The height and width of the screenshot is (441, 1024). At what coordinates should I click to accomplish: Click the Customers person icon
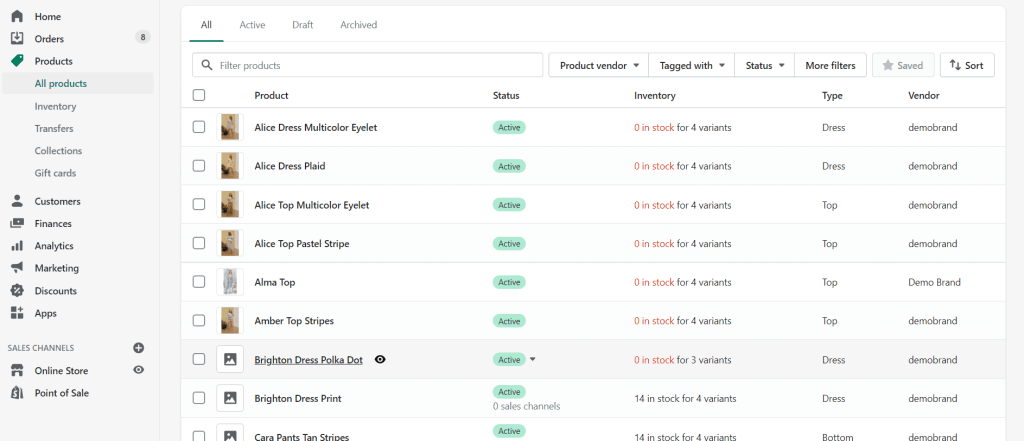pyautogui.click(x=17, y=201)
